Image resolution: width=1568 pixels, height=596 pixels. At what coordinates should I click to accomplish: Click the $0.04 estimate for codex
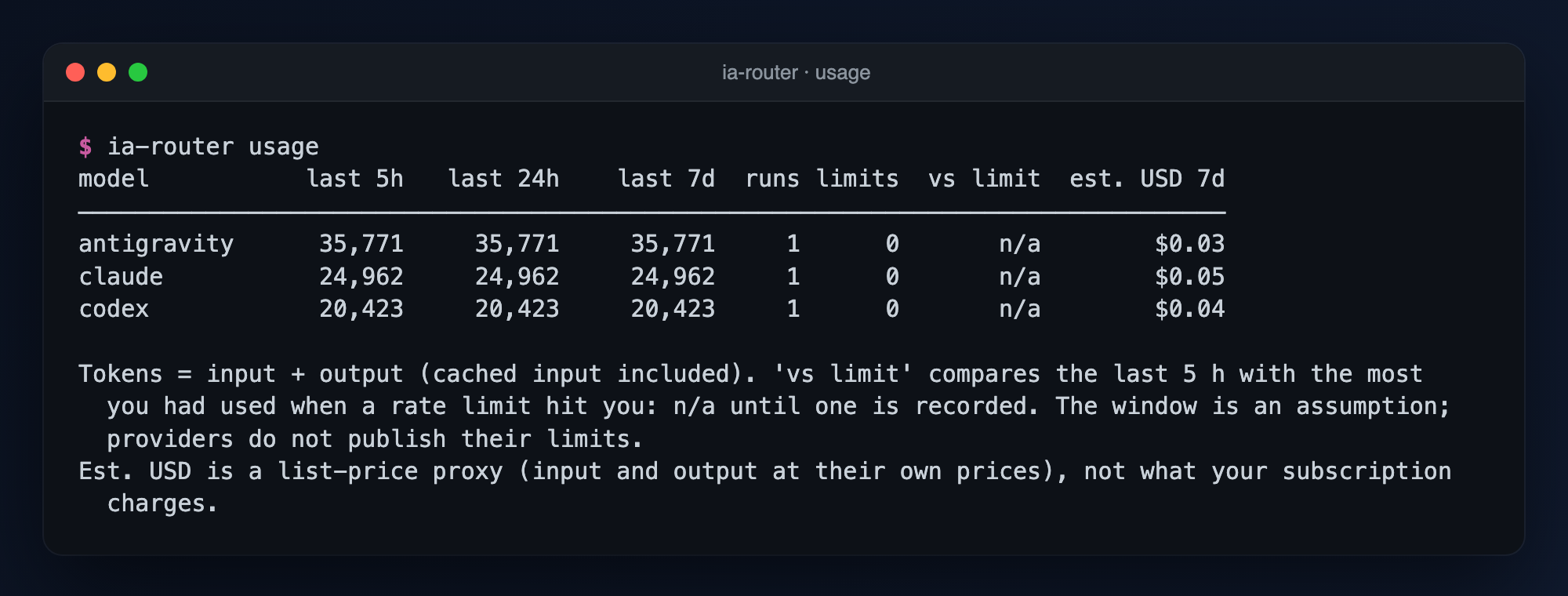tap(1190, 309)
